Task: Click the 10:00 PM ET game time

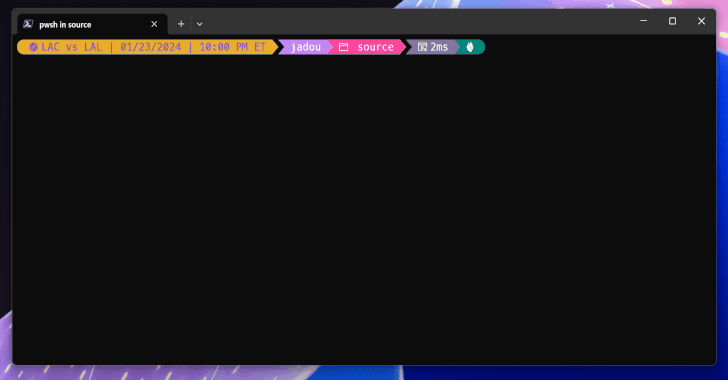Action: click(233, 47)
